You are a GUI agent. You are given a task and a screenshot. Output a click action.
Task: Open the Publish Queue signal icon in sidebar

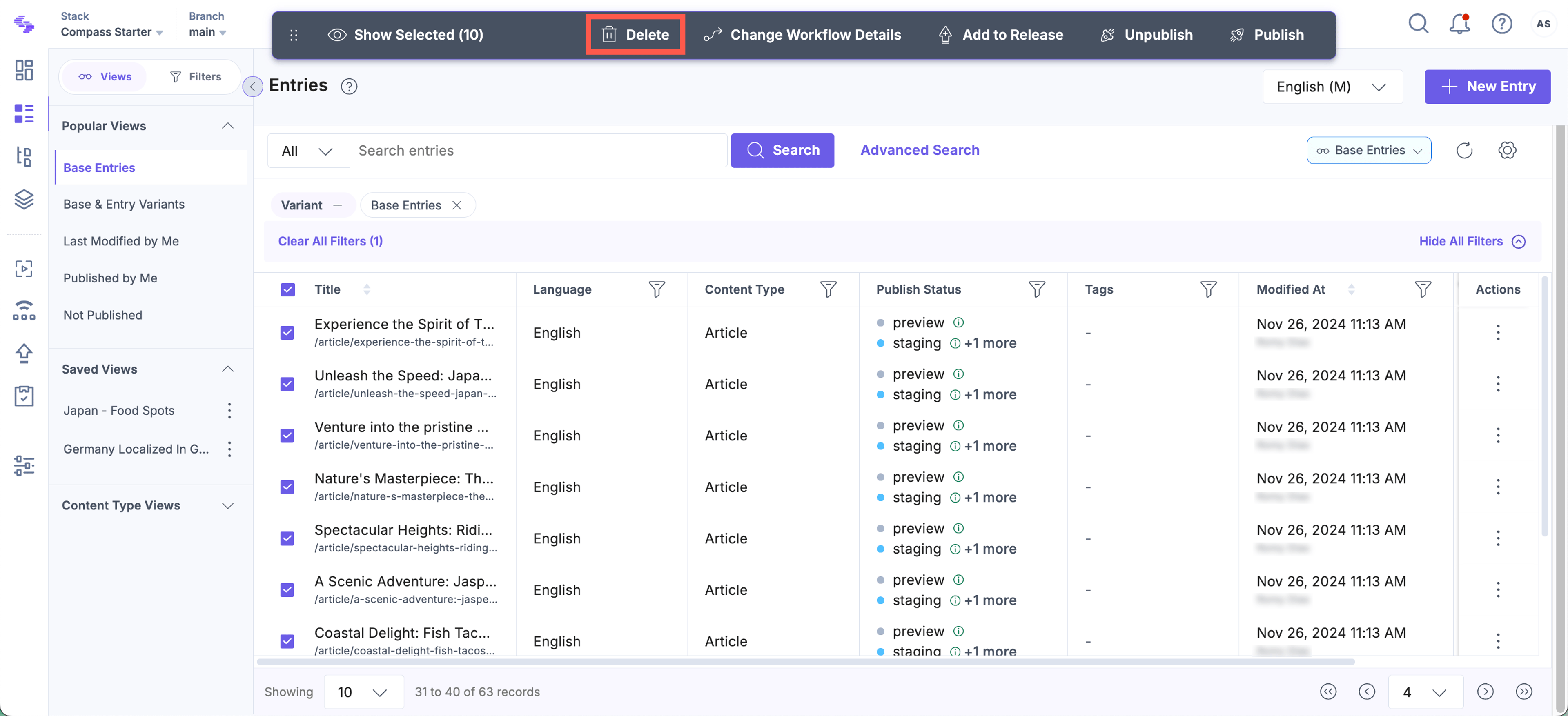[x=24, y=311]
